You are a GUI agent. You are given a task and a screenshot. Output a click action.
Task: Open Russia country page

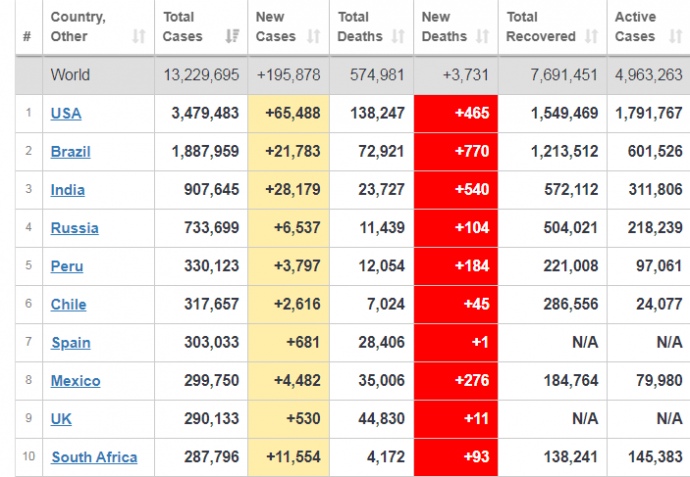click(x=74, y=228)
